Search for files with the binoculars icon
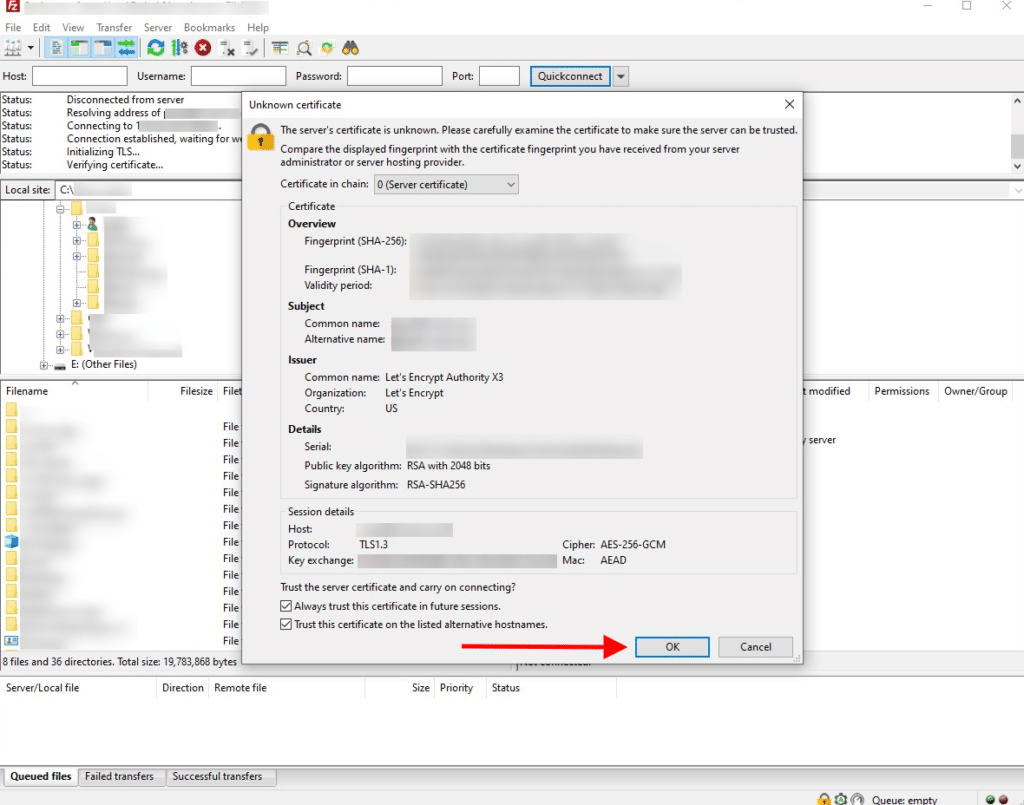The width and height of the screenshot is (1024, 805). tap(348, 47)
